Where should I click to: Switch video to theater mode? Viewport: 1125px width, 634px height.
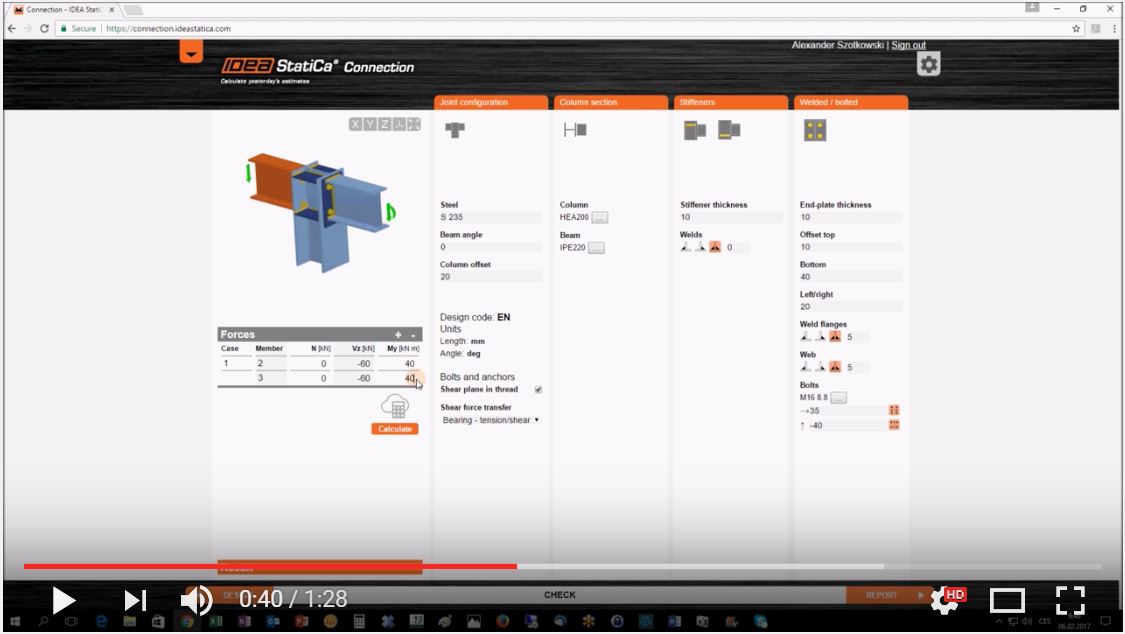1007,600
